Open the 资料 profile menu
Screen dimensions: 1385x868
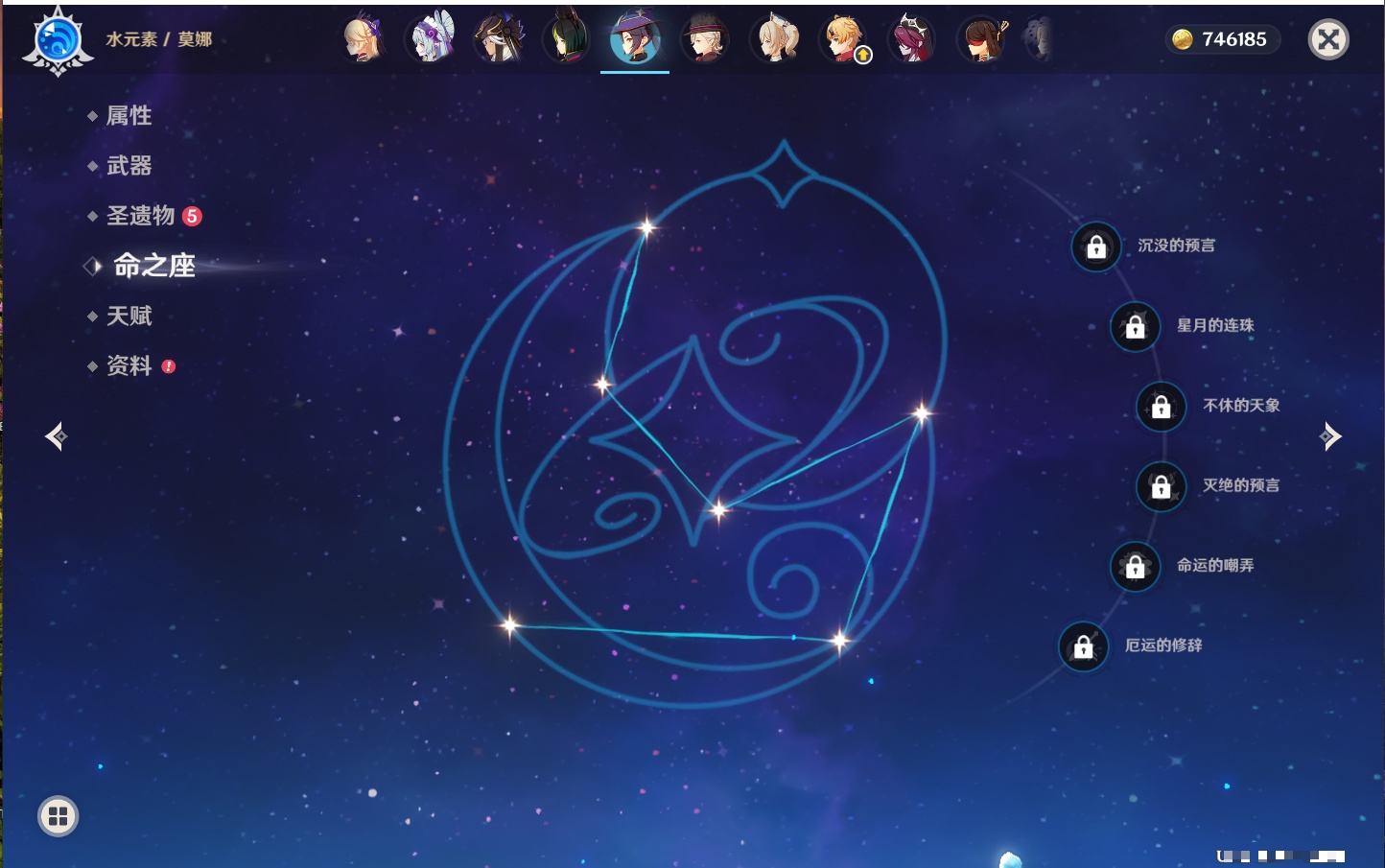(129, 365)
